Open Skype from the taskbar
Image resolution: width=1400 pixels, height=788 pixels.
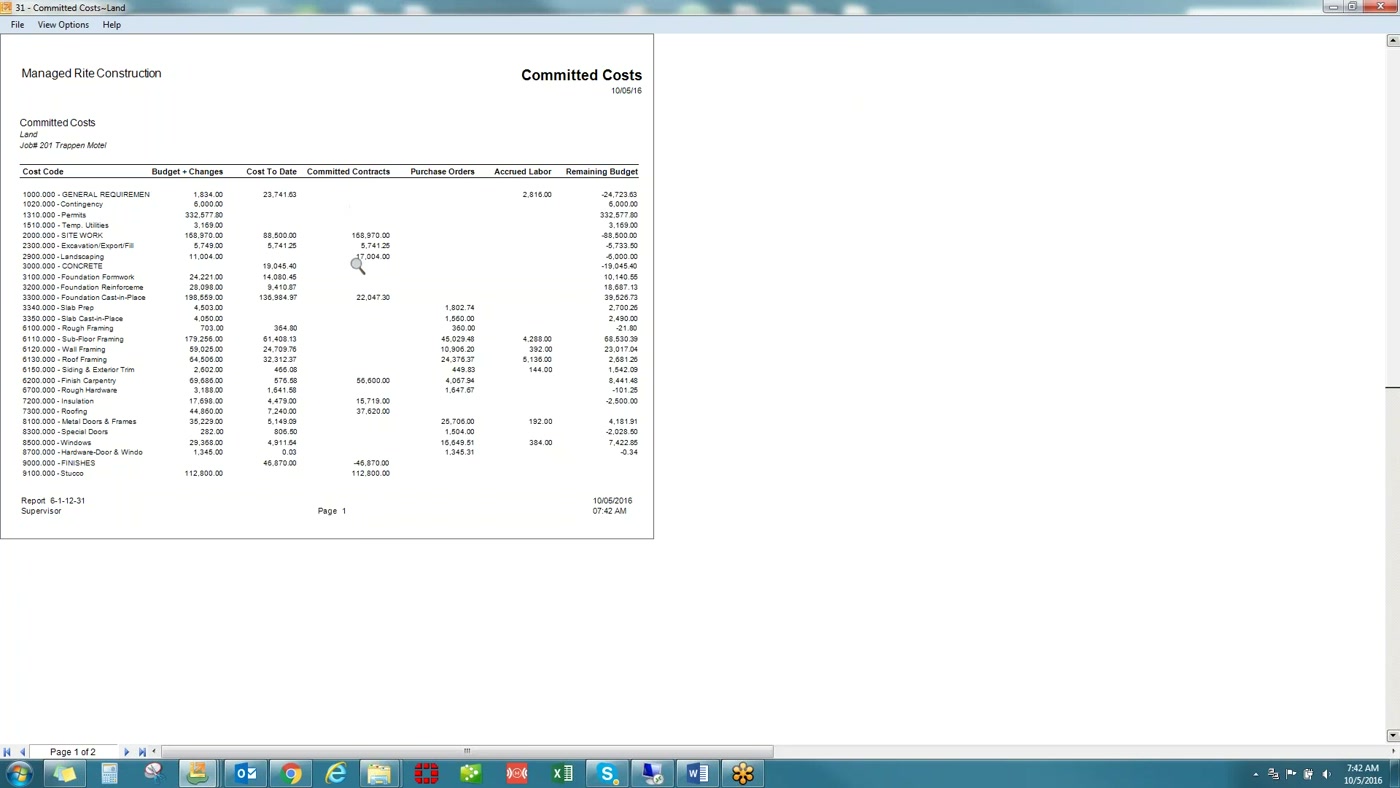pyautogui.click(x=607, y=773)
